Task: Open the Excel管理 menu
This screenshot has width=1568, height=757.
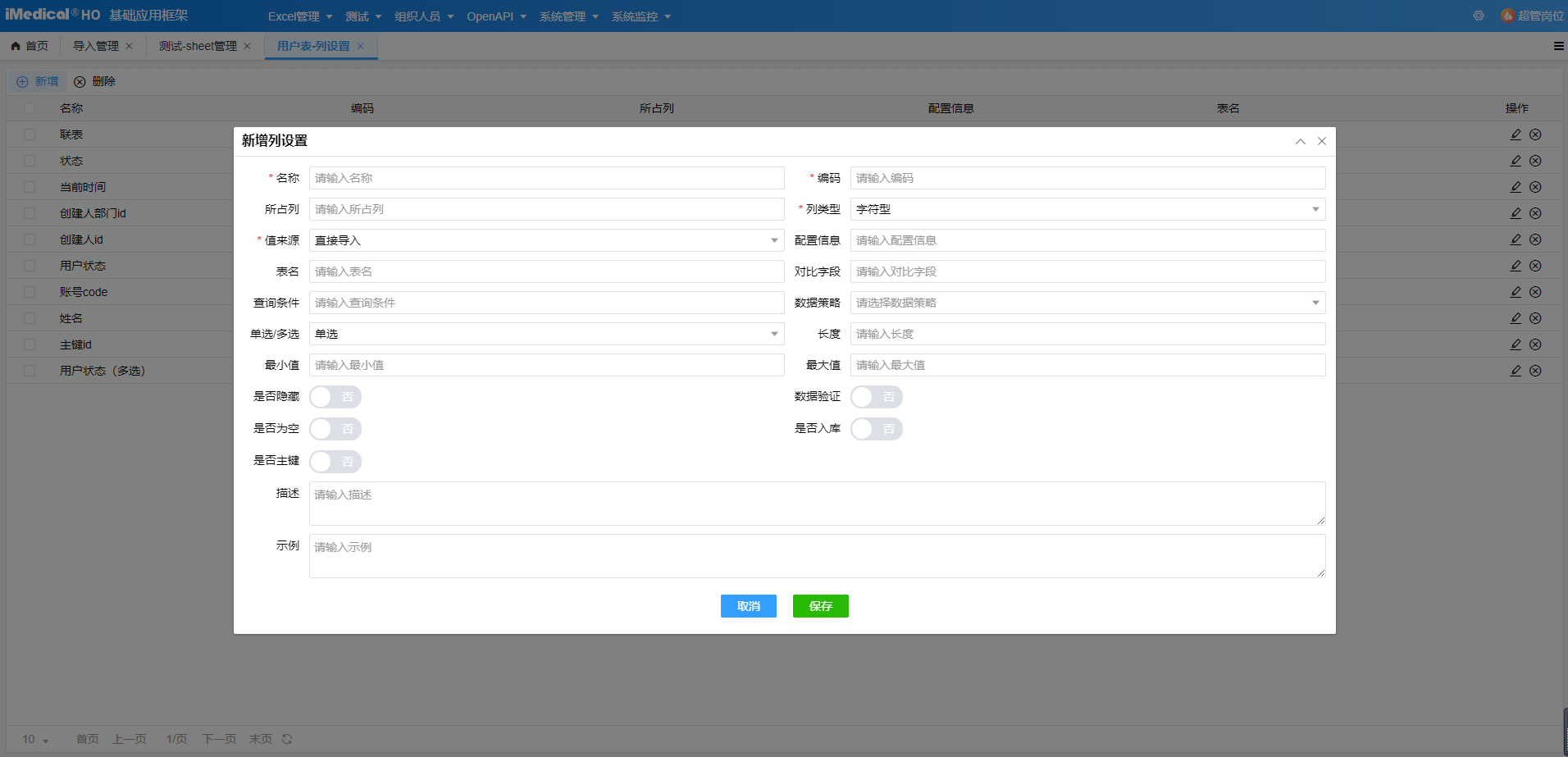Action: point(300,16)
